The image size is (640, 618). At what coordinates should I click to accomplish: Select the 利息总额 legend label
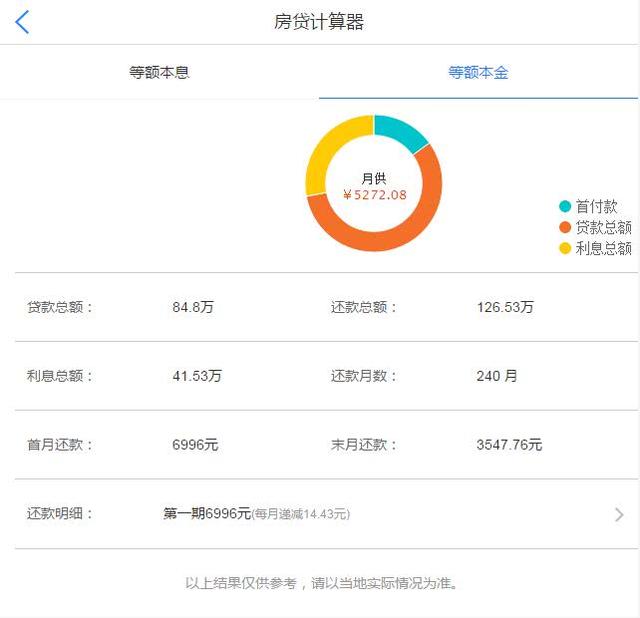click(604, 248)
